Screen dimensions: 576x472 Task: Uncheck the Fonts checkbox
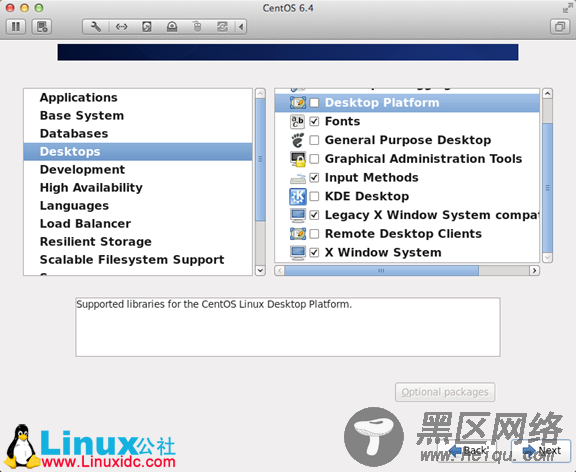tap(314, 121)
